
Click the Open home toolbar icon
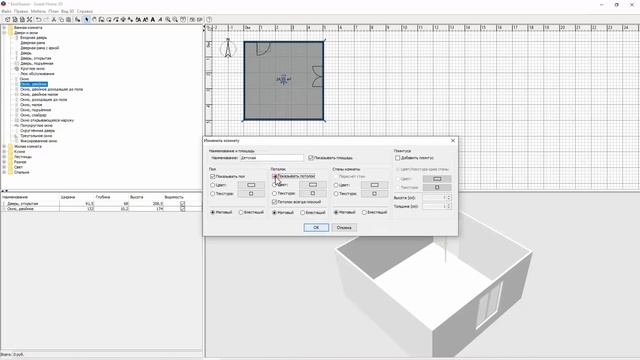point(14,19)
